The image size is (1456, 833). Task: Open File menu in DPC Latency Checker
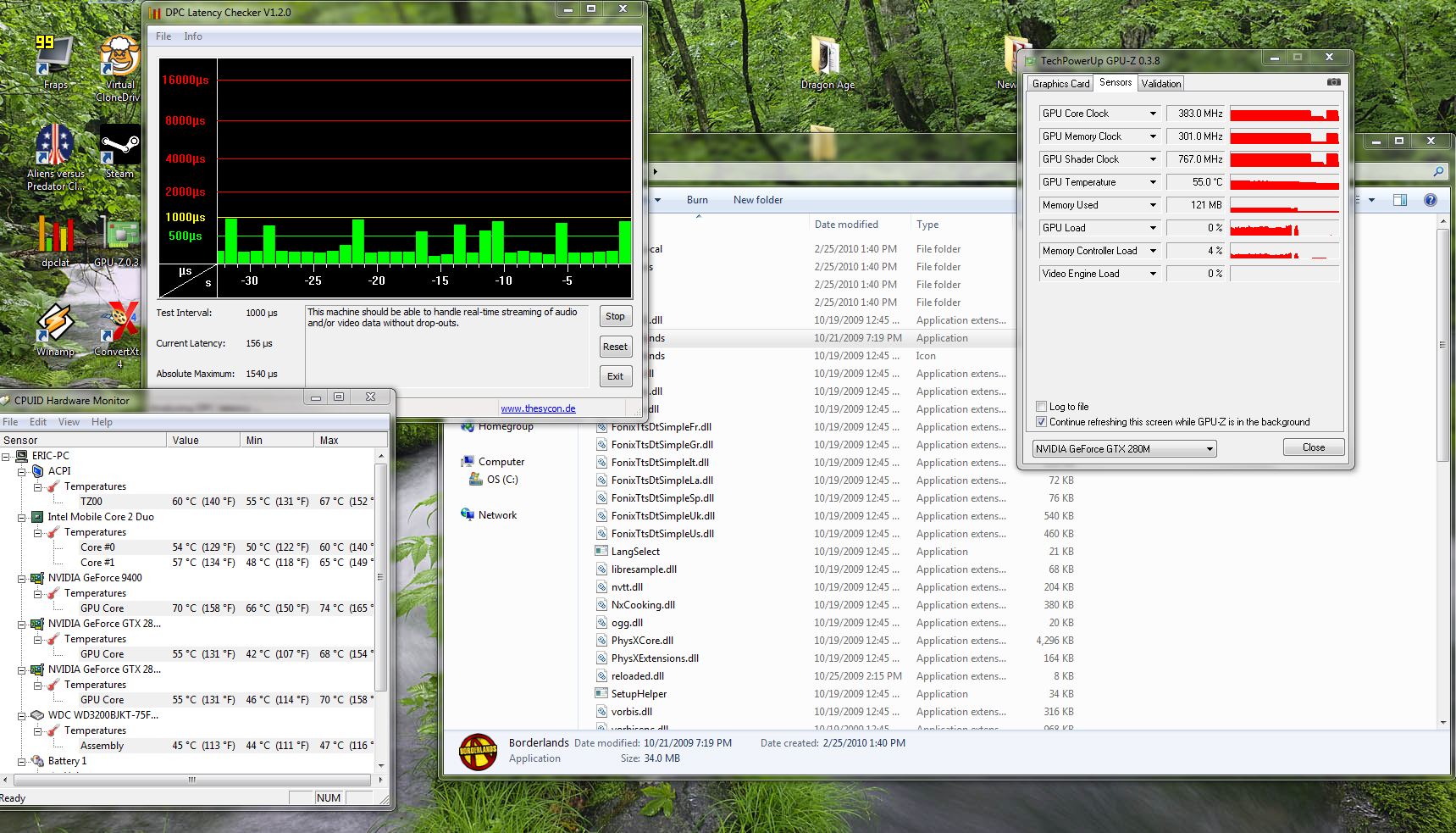pos(163,36)
